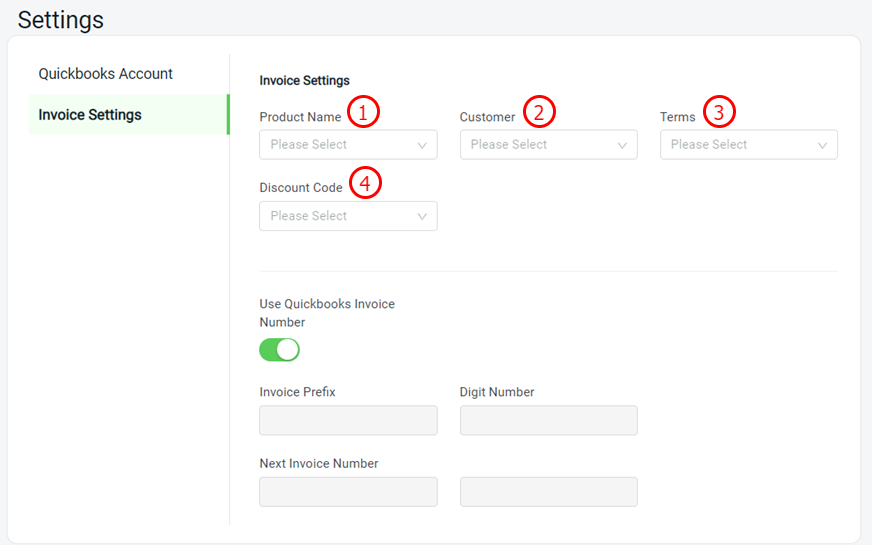Click the Invoice Prefix input field
Viewport: 873px width, 546px height.
pos(349,420)
